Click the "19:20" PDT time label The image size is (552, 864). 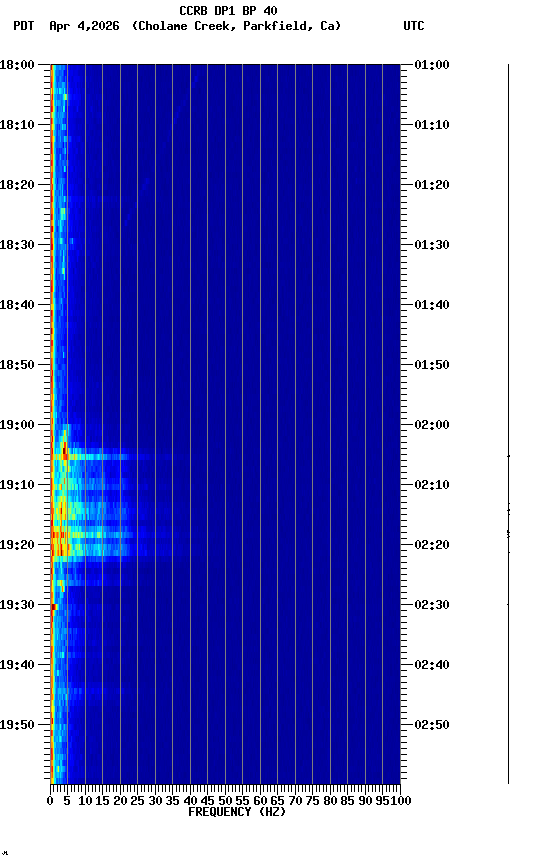coord(17,546)
